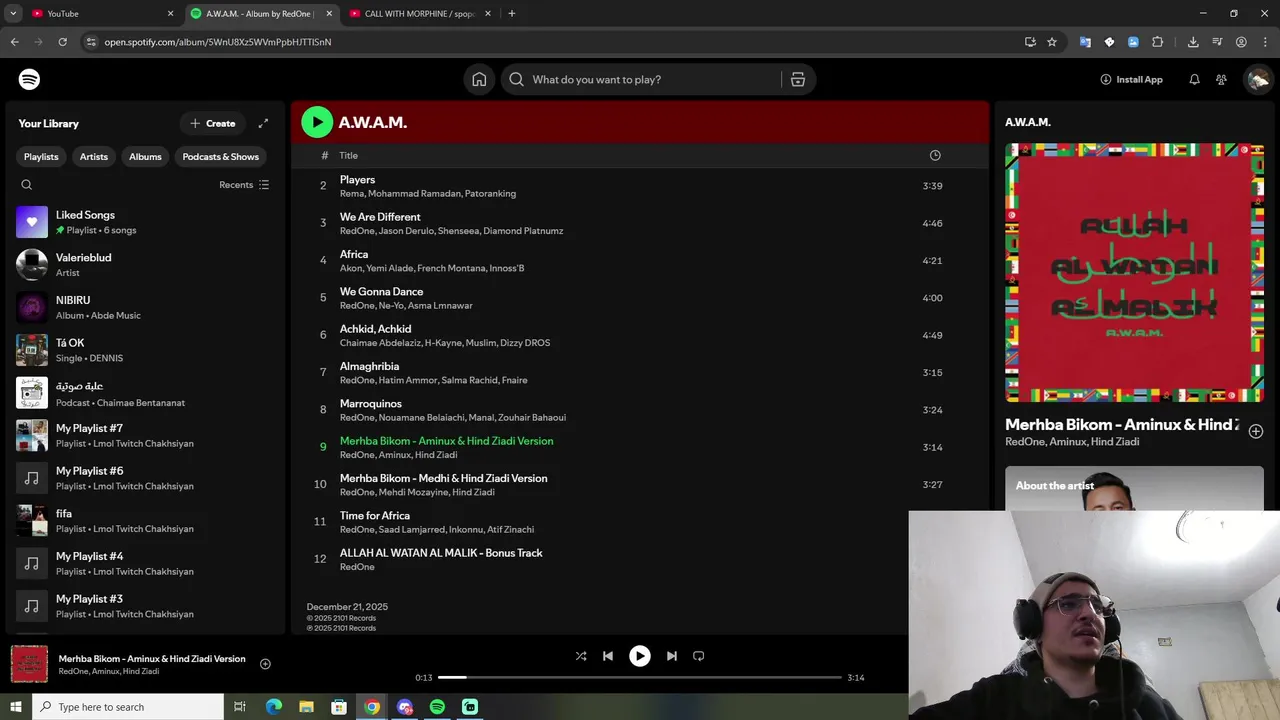Image resolution: width=1280 pixels, height=720 pixels.
Task: Filter library by Podcasts & Shows
Action: [x=220, y=157]
